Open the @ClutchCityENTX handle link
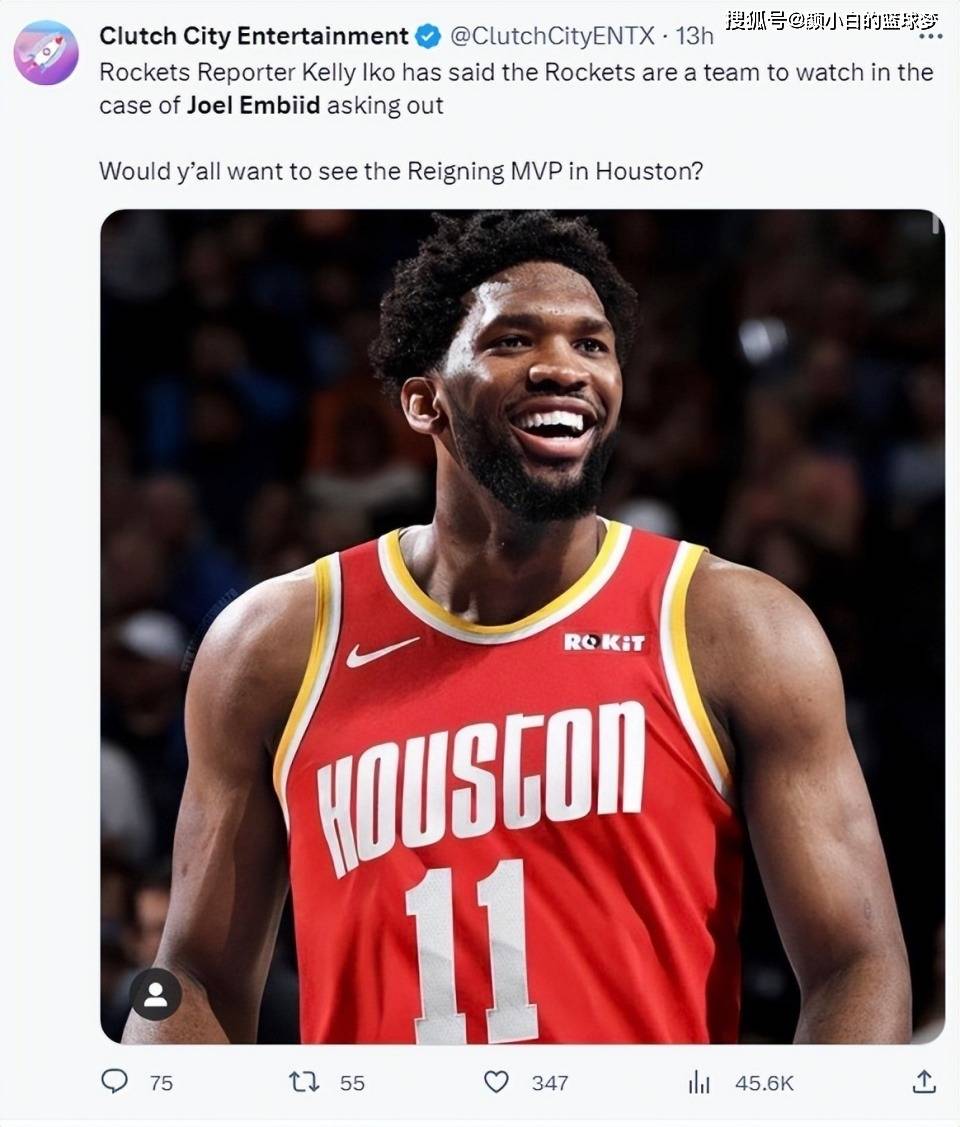Viewport: 960px width, 1127px height. coord(553,36)
